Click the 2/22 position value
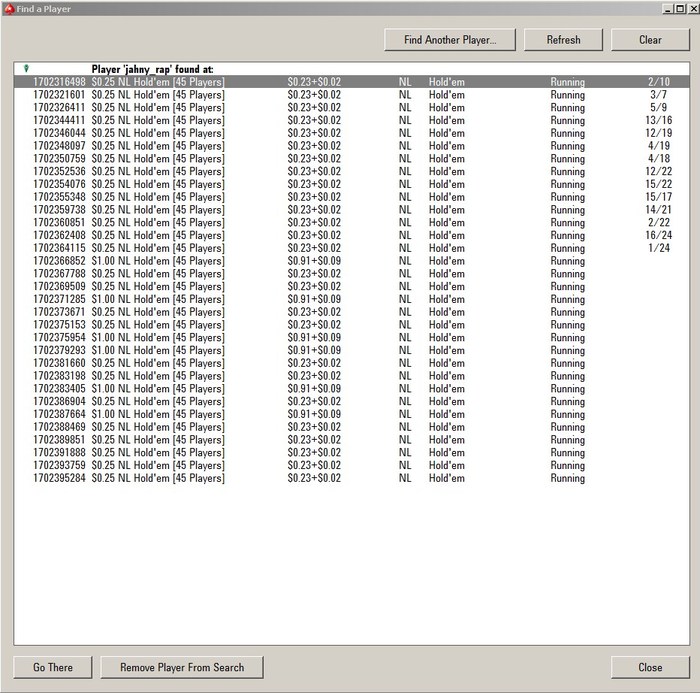The height and width of the screenshot is (693, 700). (659, 222)
